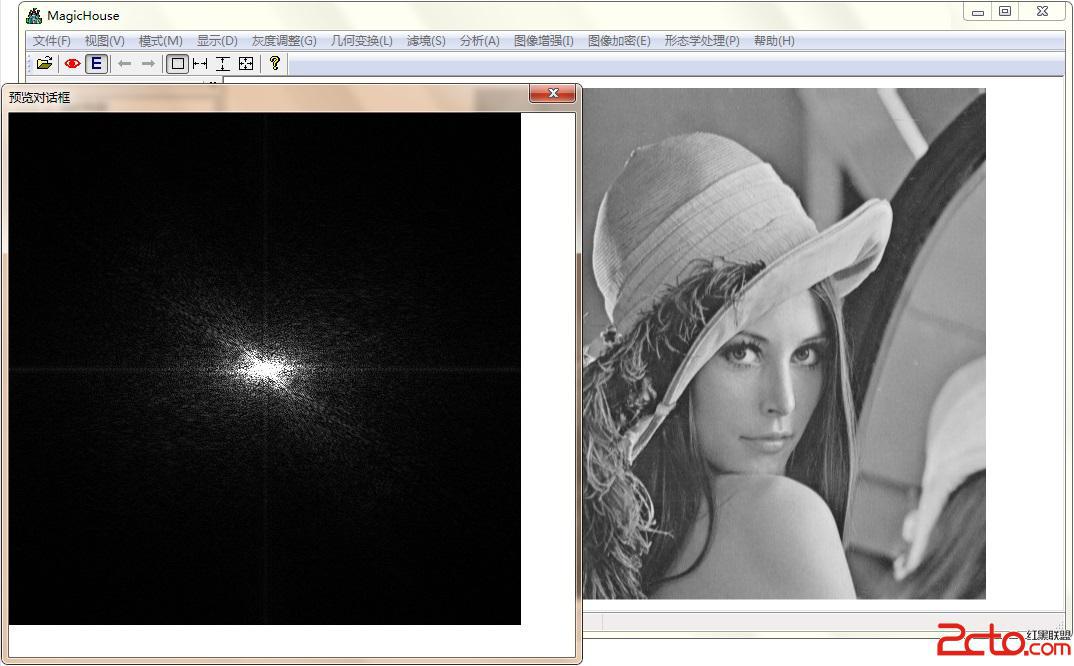
Task: Open the 几何变换(L) menu
Action: tap(362, 40)
